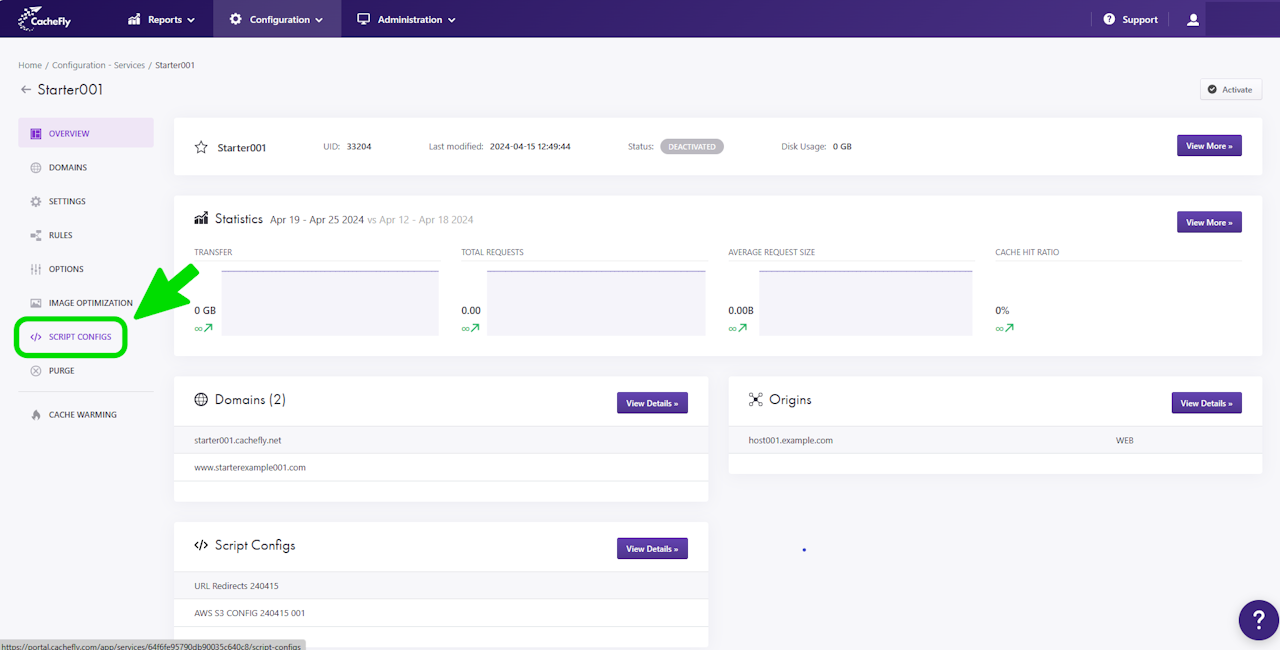Open the Purge icon in sidebar
The width and height of the screenshot is (1280, 650).
click(36, 371)
